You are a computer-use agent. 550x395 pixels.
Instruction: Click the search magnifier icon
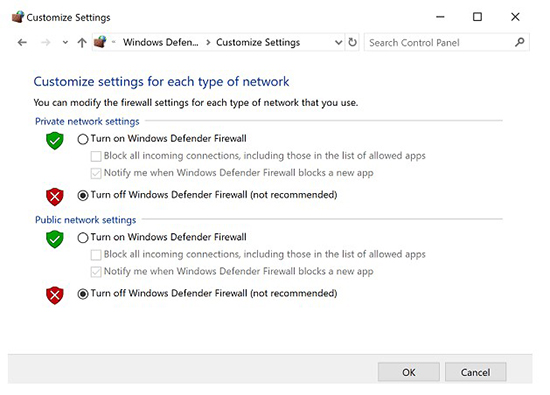coord(519,42)
